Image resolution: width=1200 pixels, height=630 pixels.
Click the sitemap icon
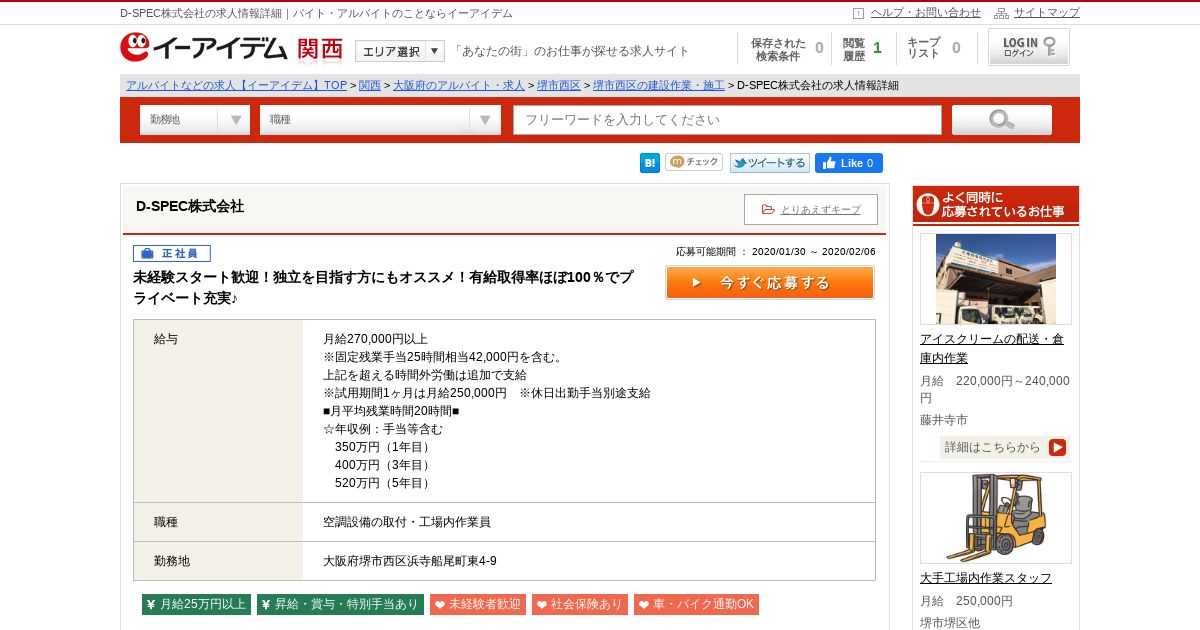[x=1001, y=13]
